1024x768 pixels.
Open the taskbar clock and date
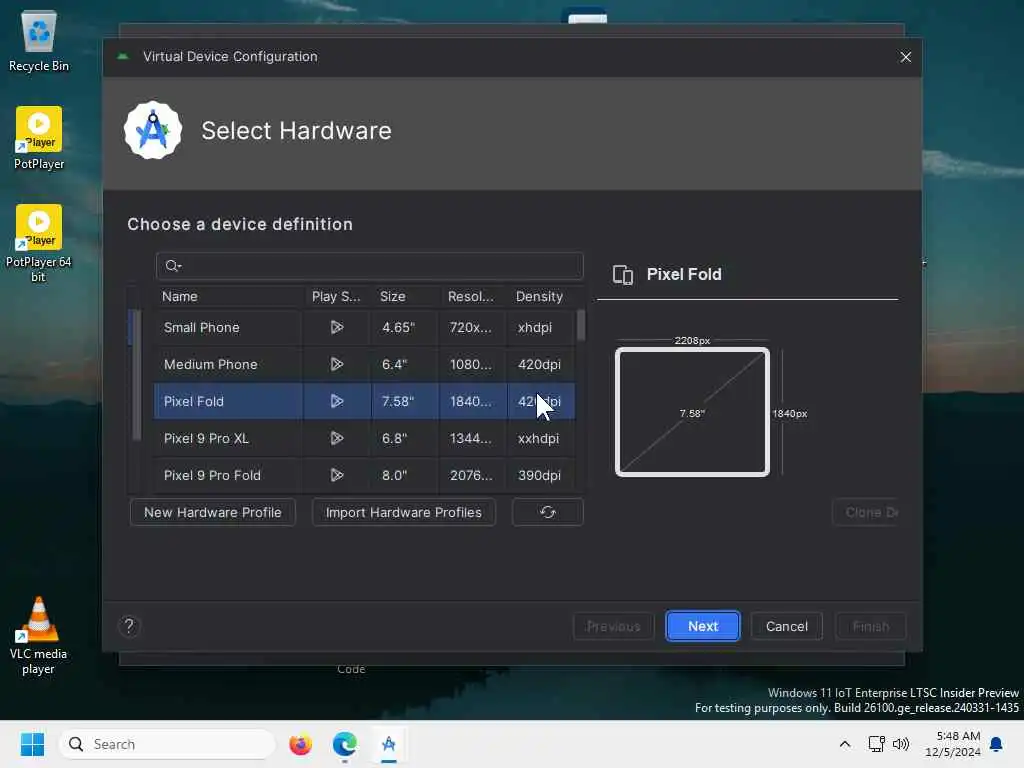pyautogui.click(x=952, y=744)
